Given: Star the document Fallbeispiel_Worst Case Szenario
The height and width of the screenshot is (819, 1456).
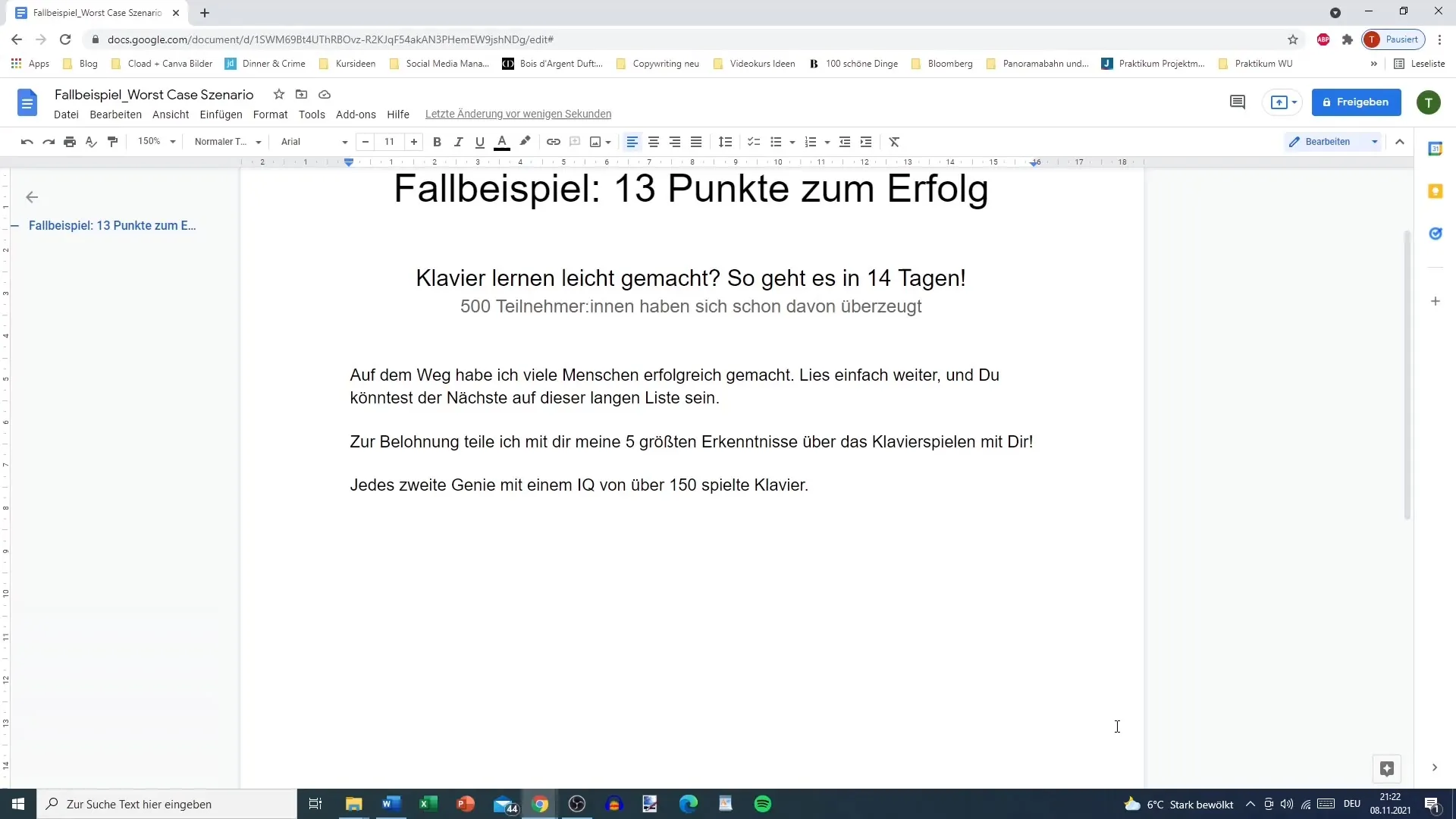Looking at the screenshot, I should click(x=279, y=95).
